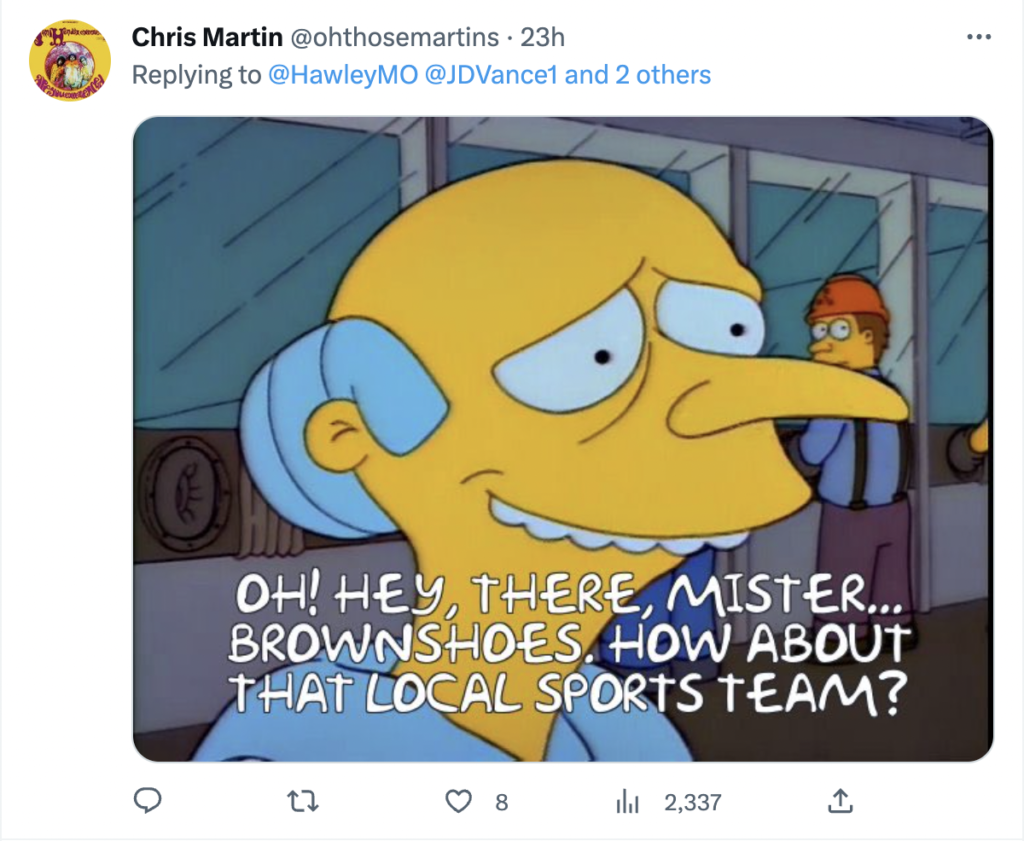Reply using the speech bubble icon
Image resolution: width=1024 pixels, height=841 pixels.
(148, 800)
